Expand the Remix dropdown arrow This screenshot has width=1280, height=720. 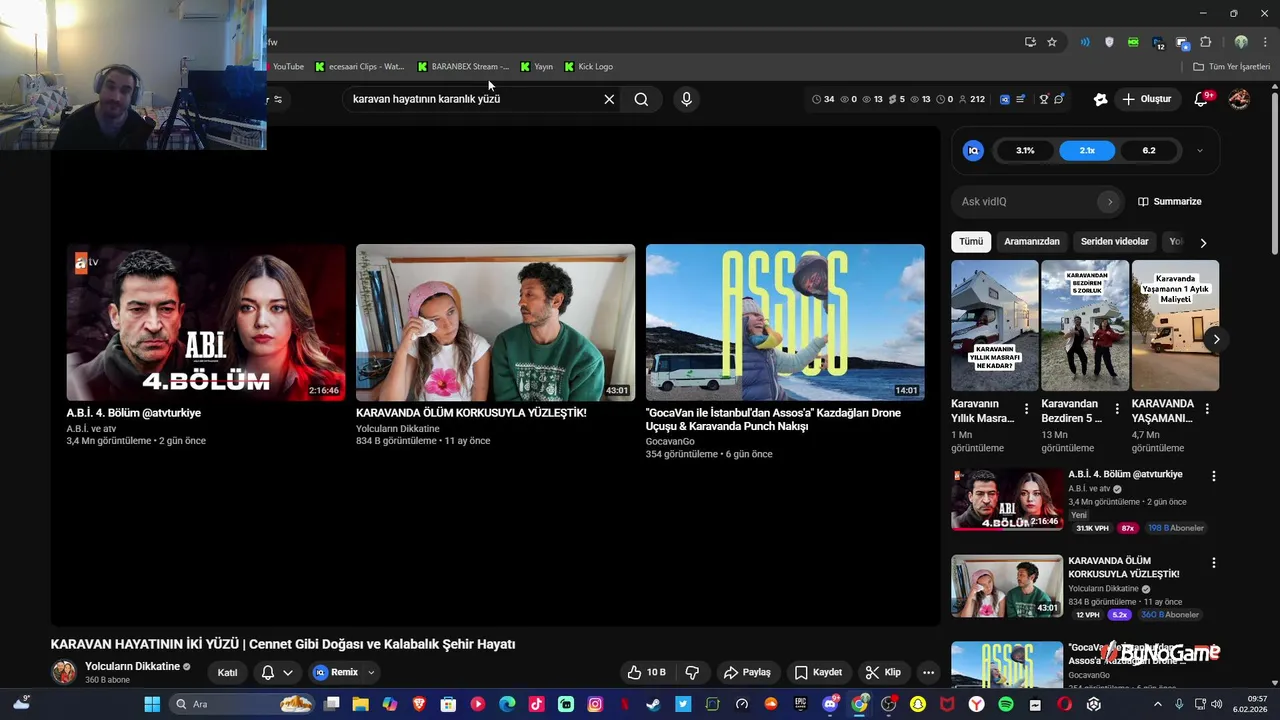point(371,672)
